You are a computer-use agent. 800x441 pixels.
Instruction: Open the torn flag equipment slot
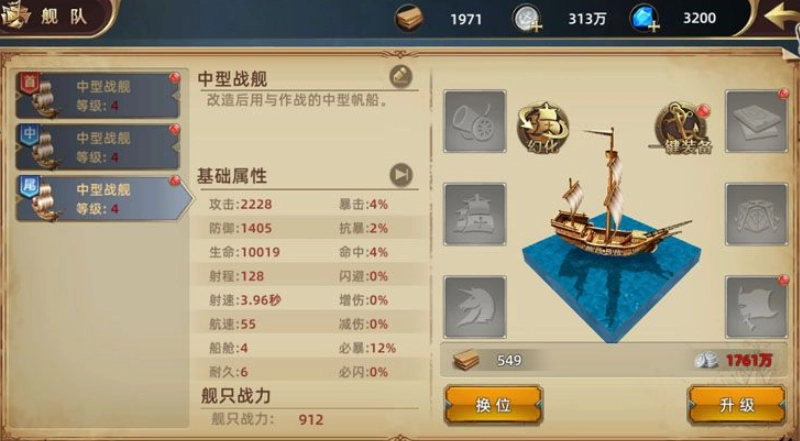point(757,307)
